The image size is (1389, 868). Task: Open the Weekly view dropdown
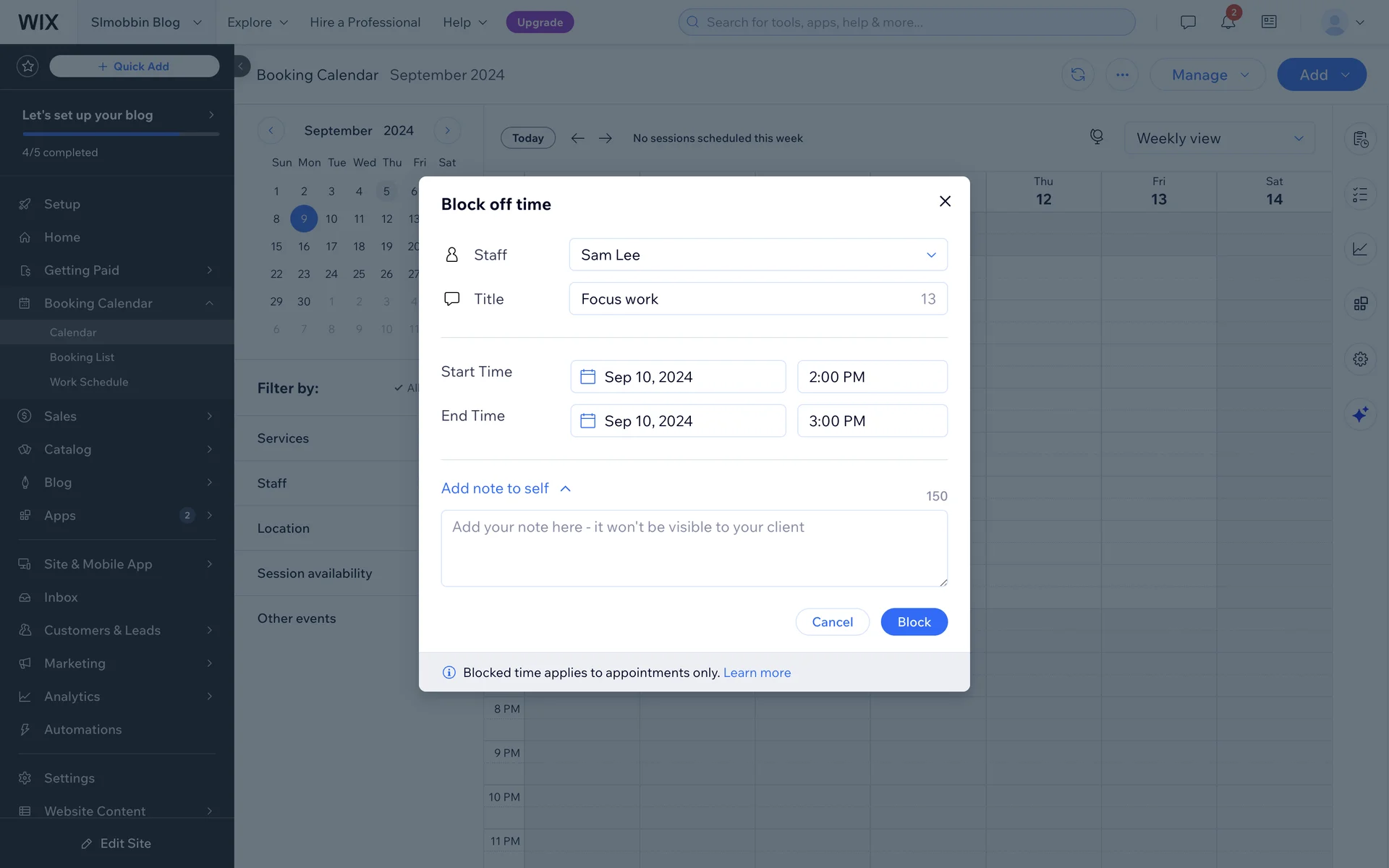(1219, 138)
